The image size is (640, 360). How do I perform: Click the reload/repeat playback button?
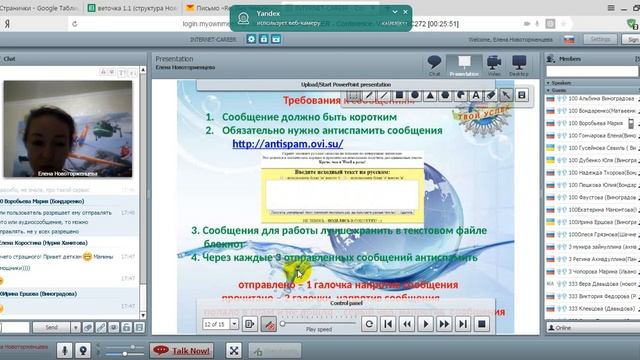369,324
